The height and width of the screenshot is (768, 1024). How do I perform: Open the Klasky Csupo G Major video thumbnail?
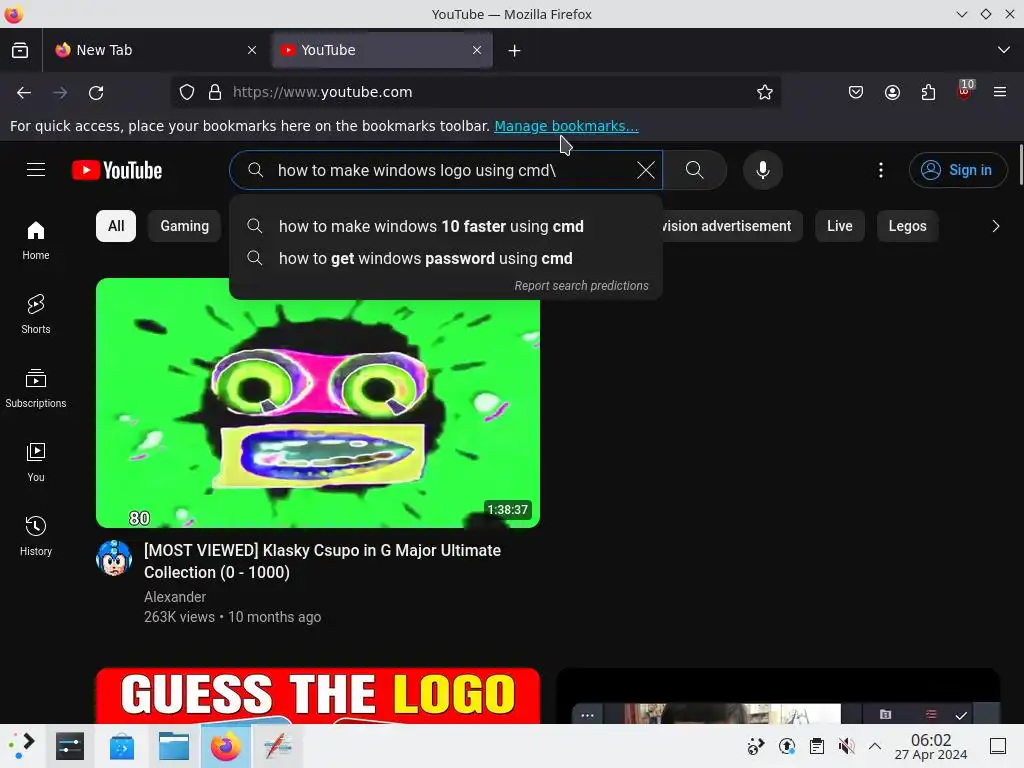click(318, 403)
